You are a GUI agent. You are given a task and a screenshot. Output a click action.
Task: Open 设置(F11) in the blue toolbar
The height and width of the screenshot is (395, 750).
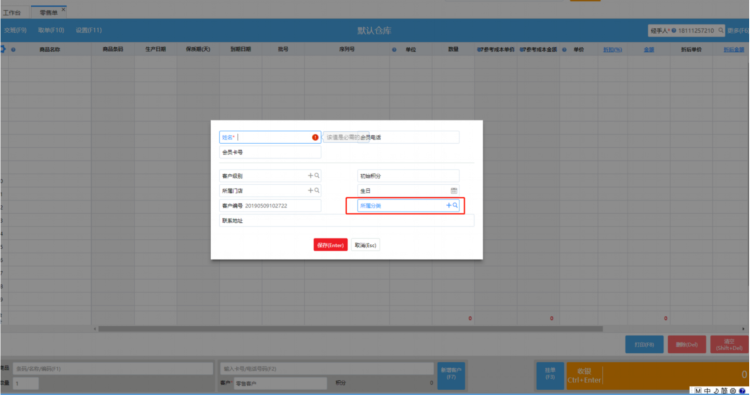tap(89, 30)
